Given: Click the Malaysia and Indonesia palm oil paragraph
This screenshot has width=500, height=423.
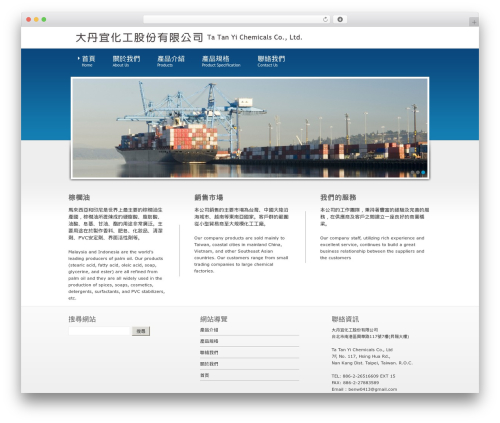Looking at the screenshot, I should 116,275.
